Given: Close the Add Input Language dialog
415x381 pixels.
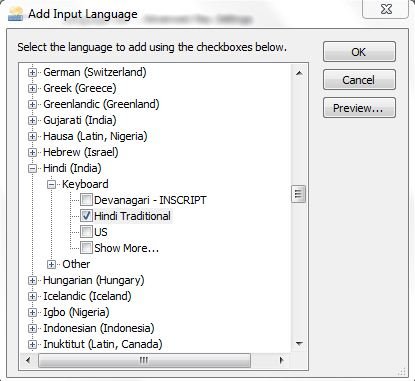Looking at the screenshot, I should [x=386, y=9].
